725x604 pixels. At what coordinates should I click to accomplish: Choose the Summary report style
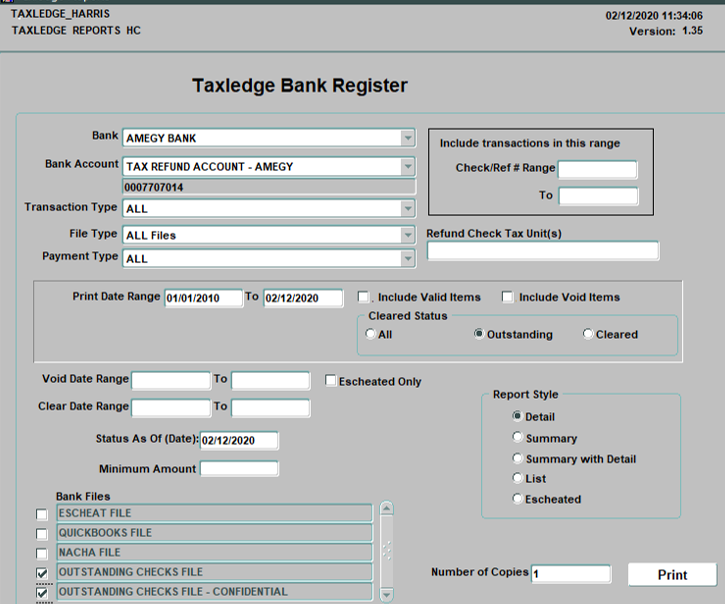tap(517, 438)
